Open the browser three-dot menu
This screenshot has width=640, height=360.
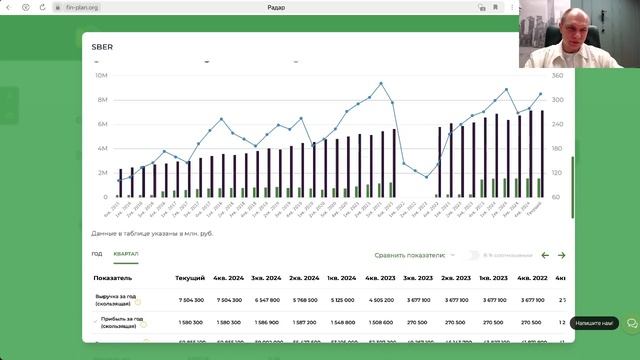tap(512, 7)
